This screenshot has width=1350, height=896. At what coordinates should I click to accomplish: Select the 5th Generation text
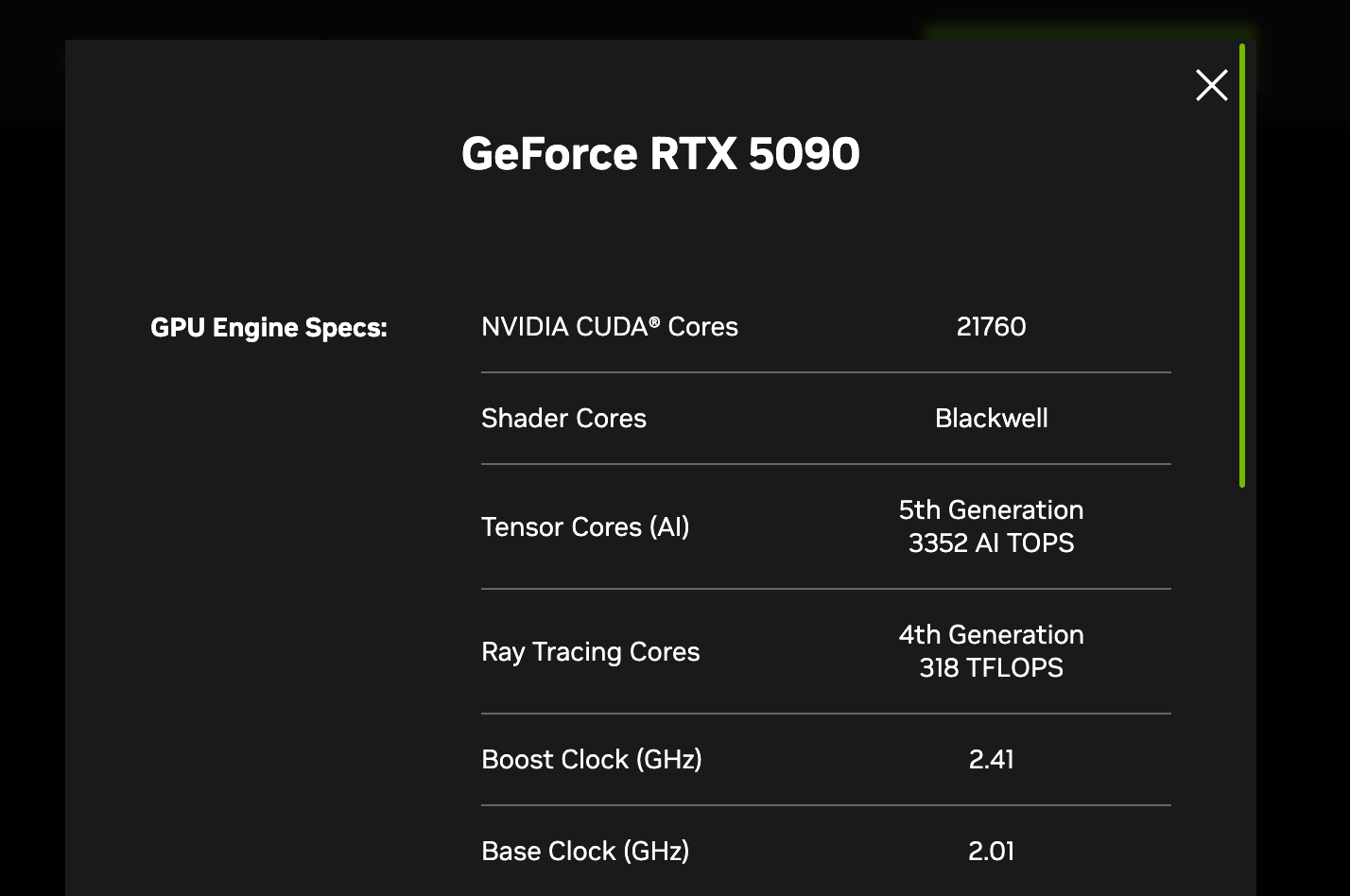[x=991, y=510]
